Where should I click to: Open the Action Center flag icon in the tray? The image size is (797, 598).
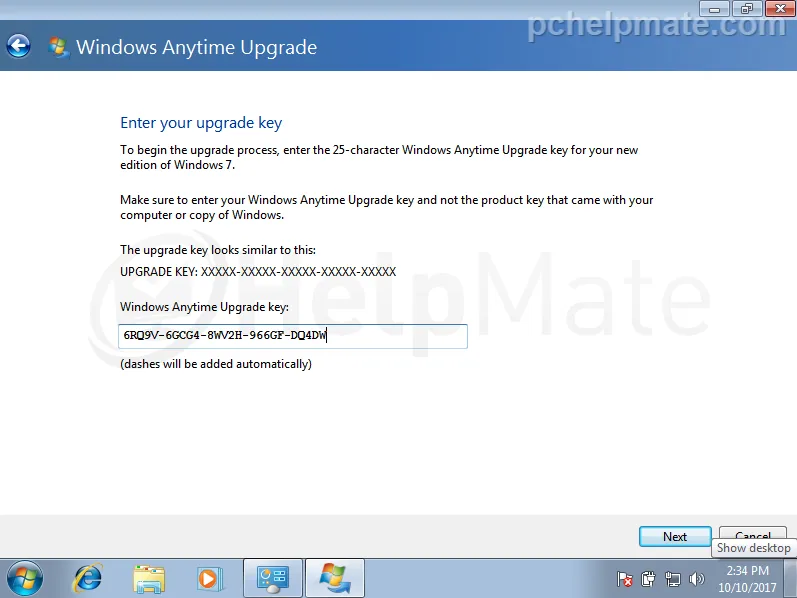pos(624,579)
